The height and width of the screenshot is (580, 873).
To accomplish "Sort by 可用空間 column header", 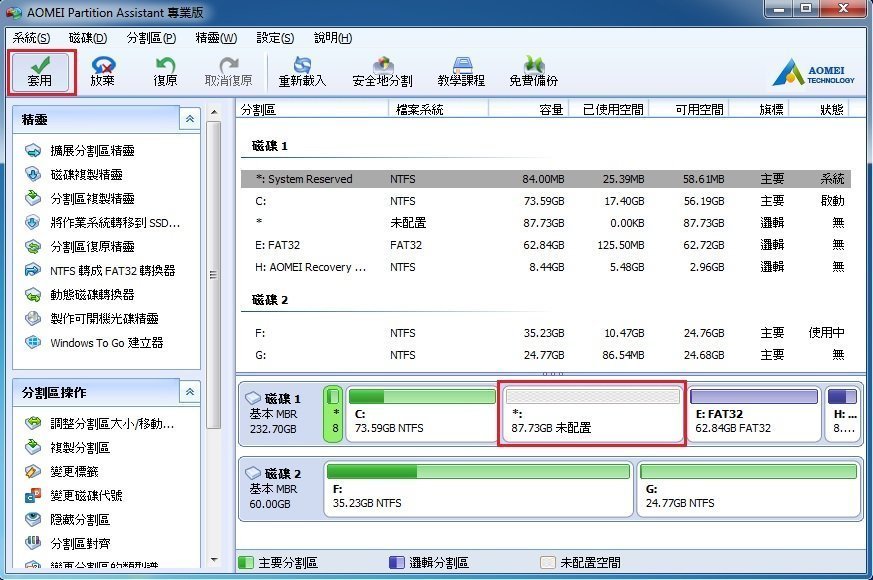I will point(689,109).
